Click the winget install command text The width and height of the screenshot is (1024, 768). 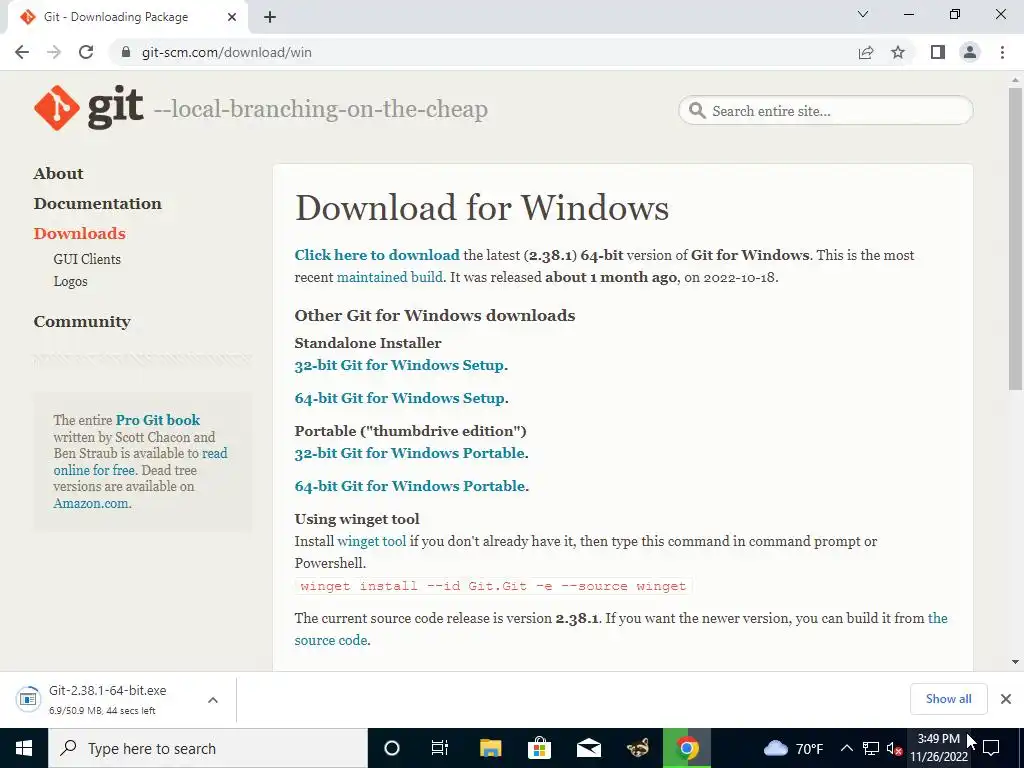(493, 586)
